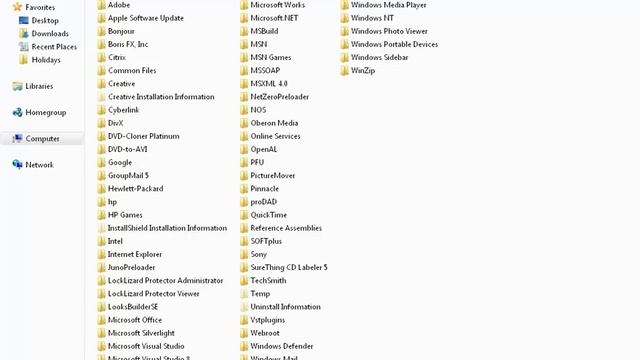
Task: Select the Windows Media Player folder name
Action: click(x=389, y=5)
